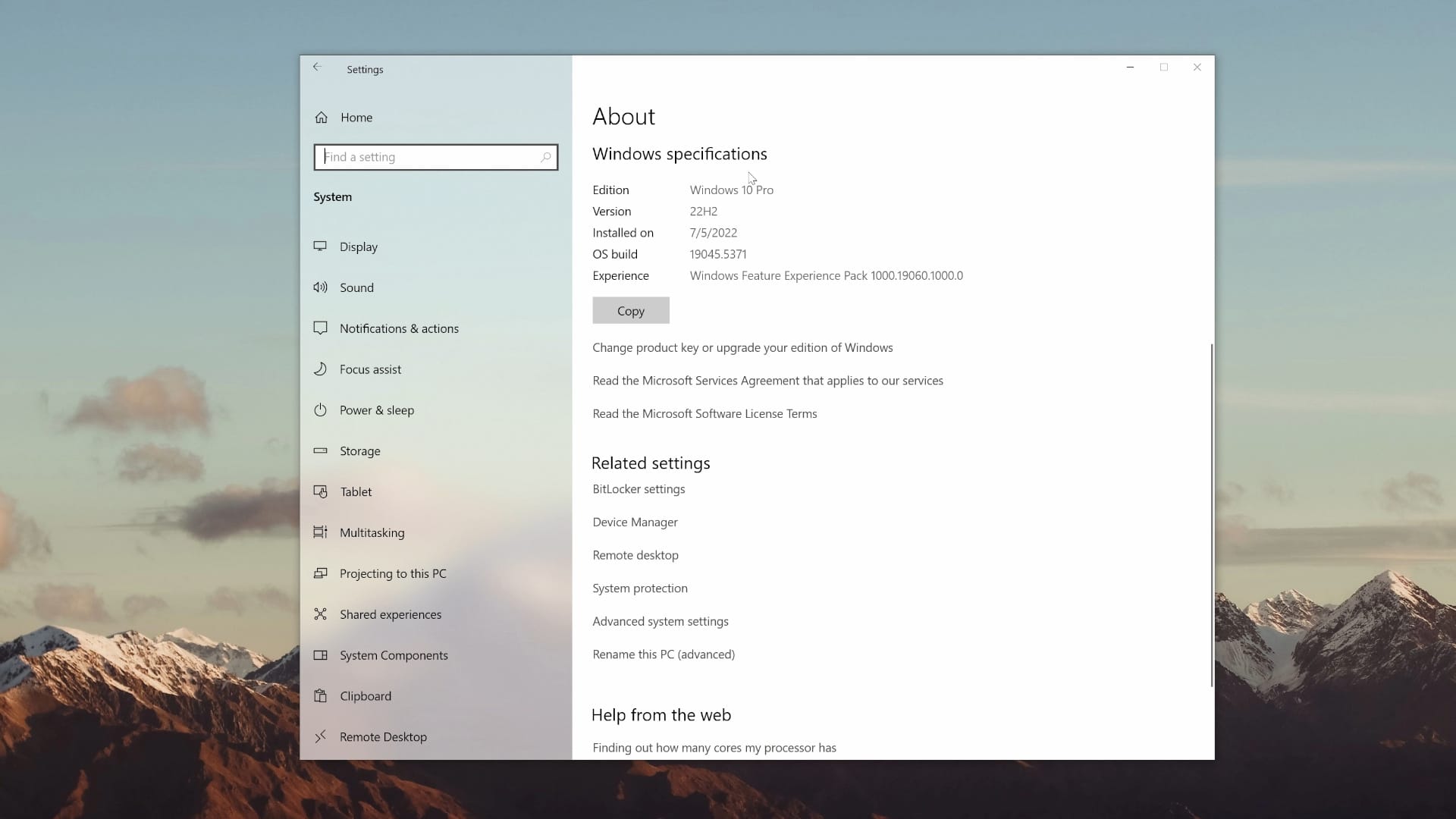This screenshot has height=819, width=1456.
Task: Click the Home house icon
Action: click(x=322, y=118)
